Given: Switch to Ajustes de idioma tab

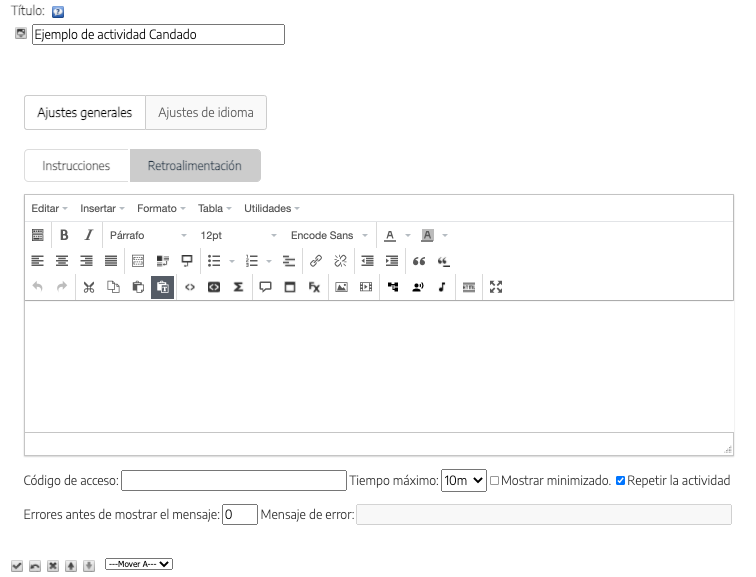Looking at the screenshot, I should point(206,113).
